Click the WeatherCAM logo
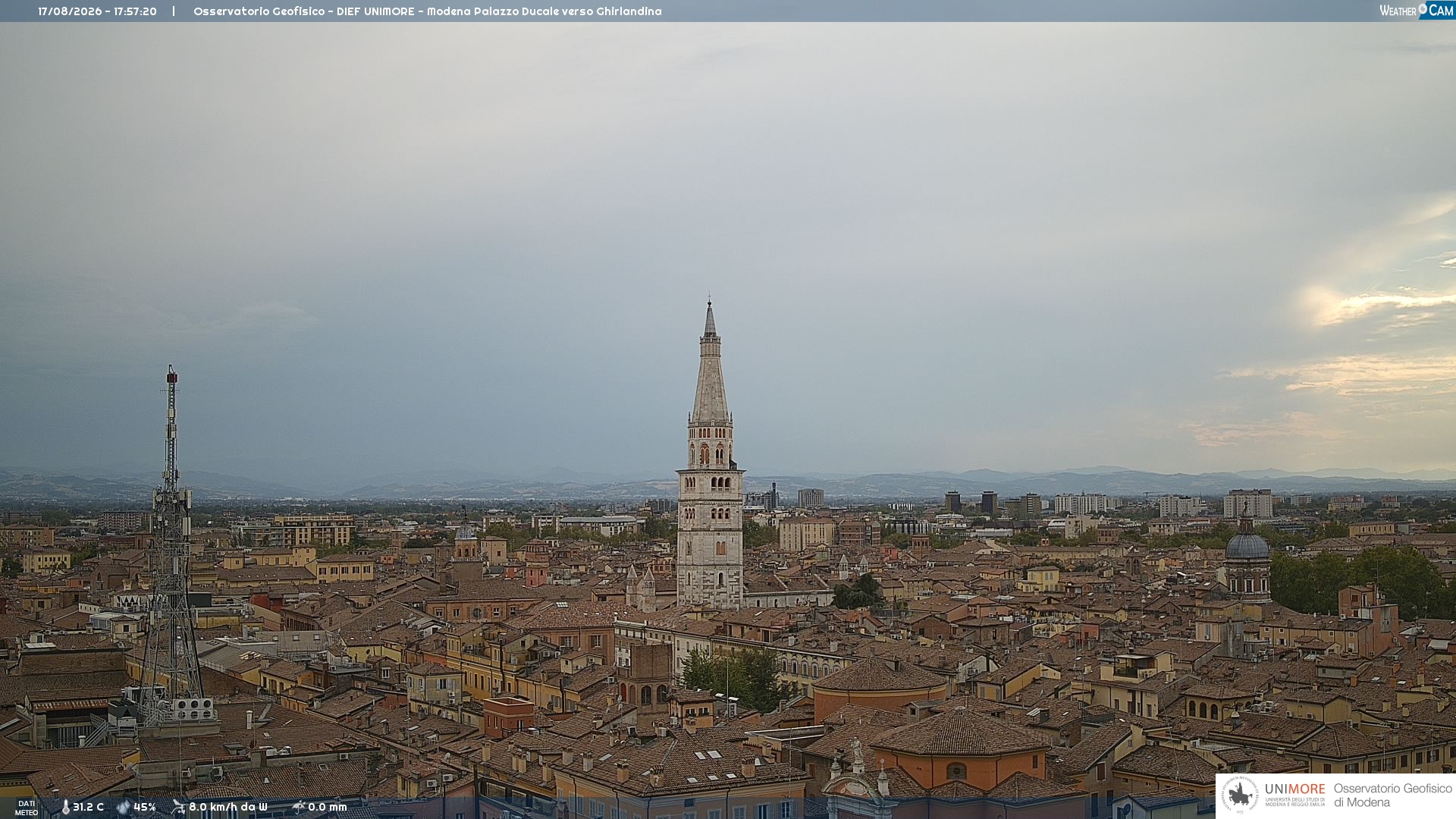Viewport: 1456px width, 819px height. coord(1417,10)
